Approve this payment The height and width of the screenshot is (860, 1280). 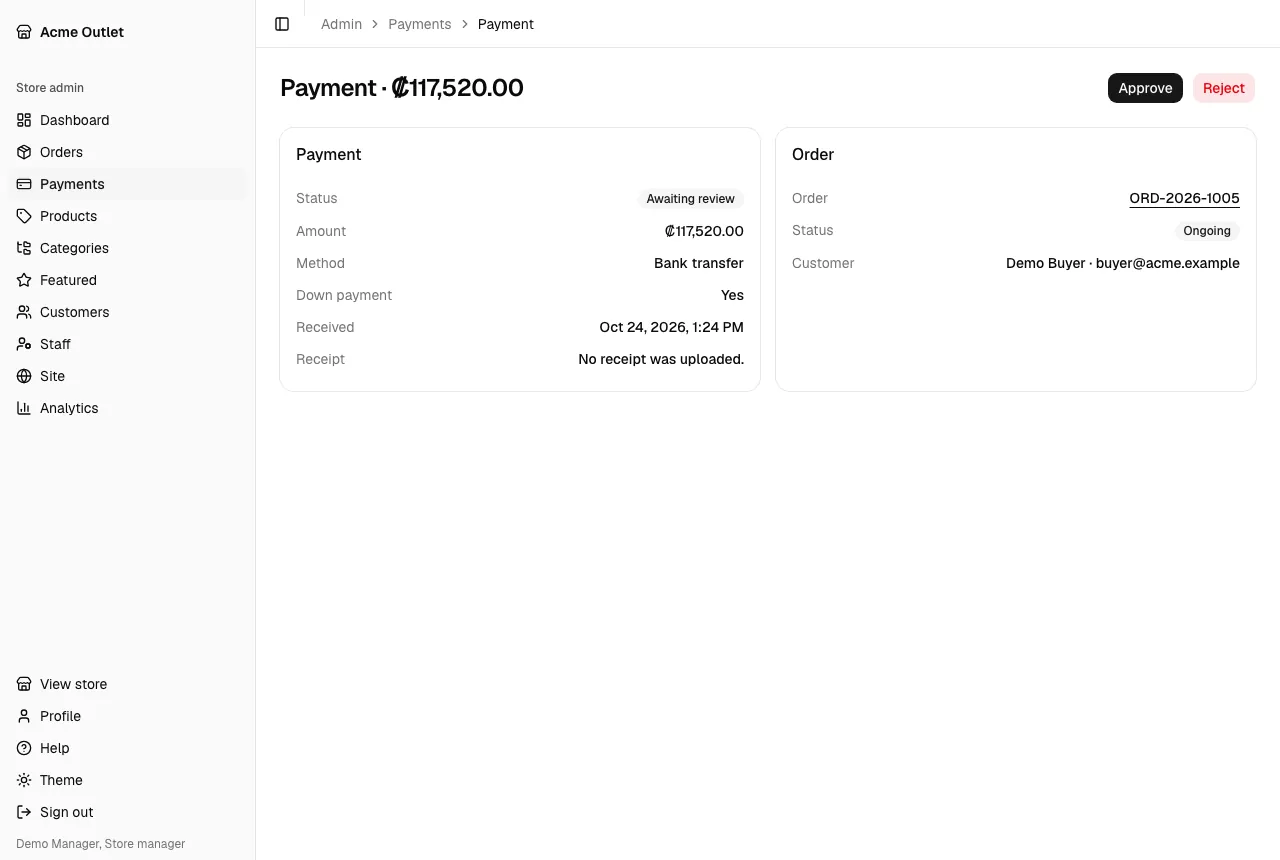[x=1145, y=88]
